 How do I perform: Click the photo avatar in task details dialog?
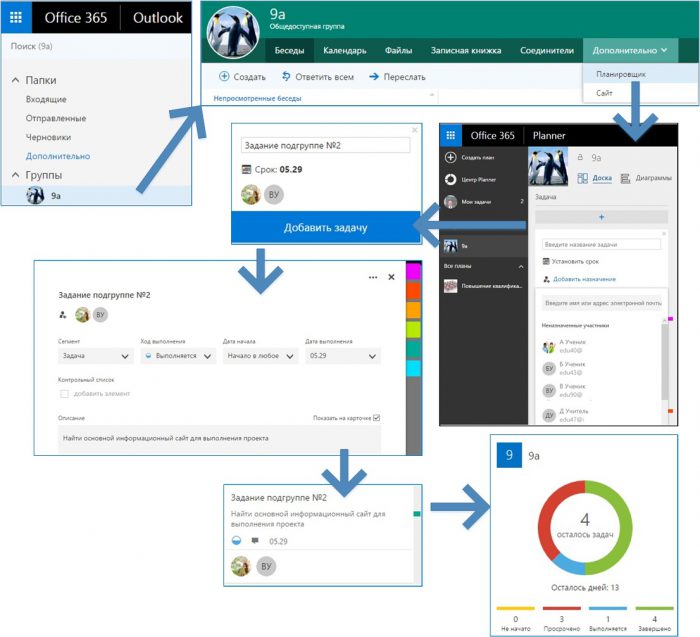(82, 315)
